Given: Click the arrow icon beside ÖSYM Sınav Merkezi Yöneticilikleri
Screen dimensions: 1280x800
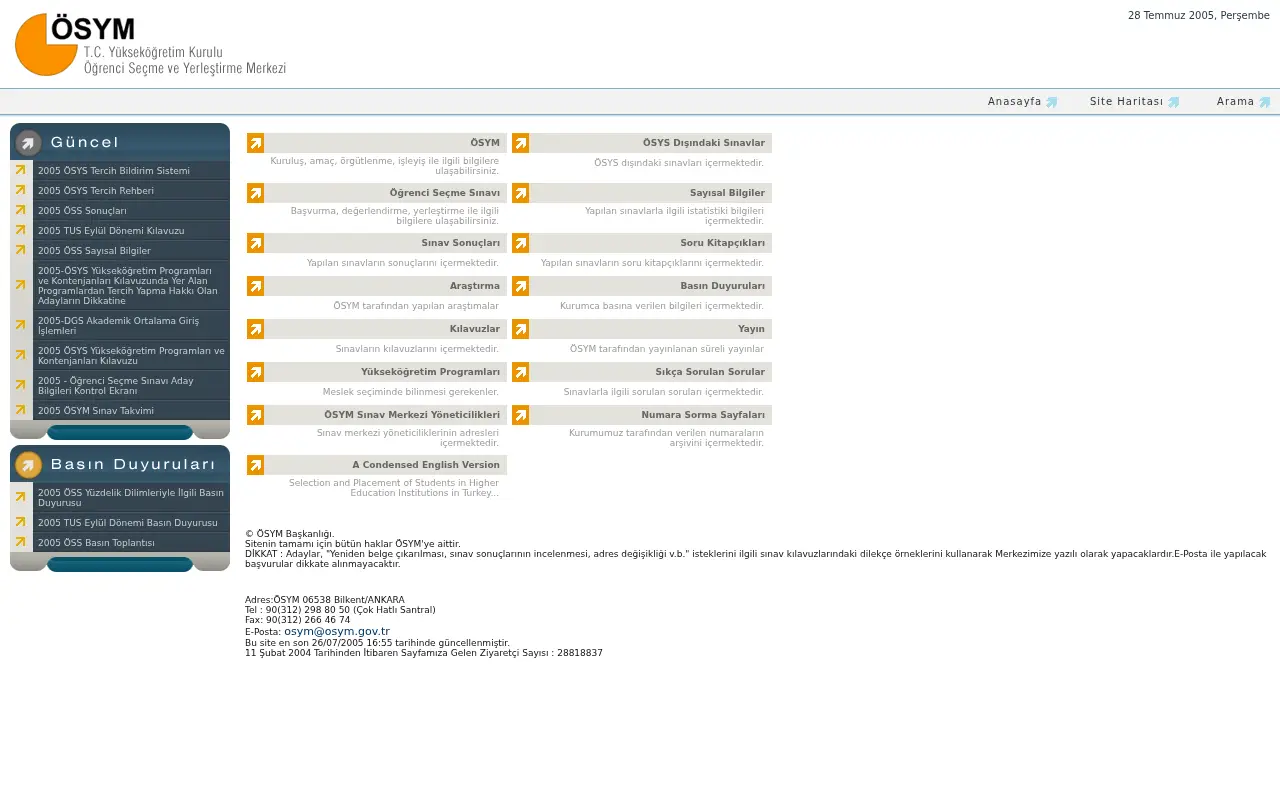Looking at the screenshot, I should [256, 415].
